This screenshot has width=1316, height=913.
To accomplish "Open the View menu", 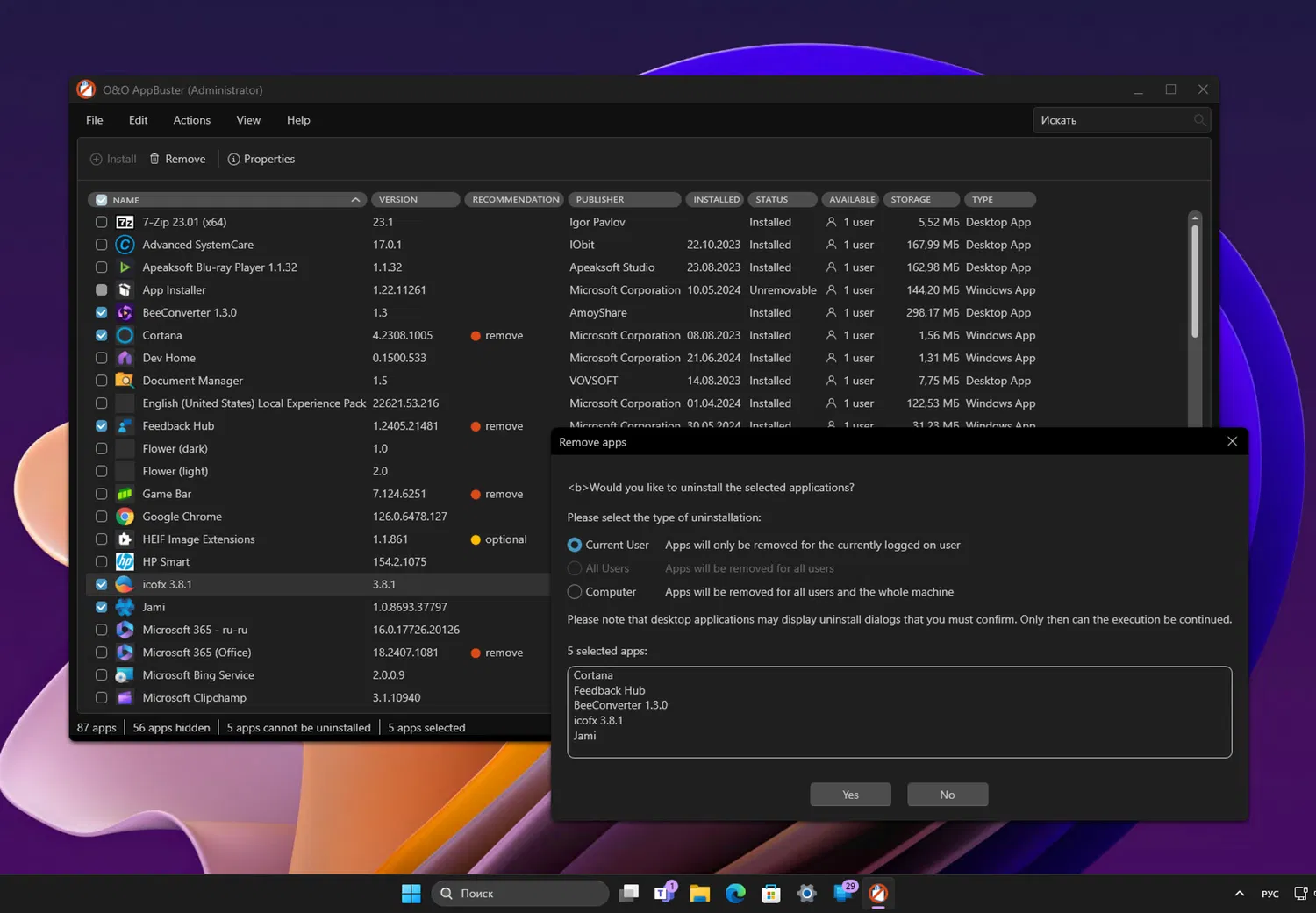I will point(248,120).
